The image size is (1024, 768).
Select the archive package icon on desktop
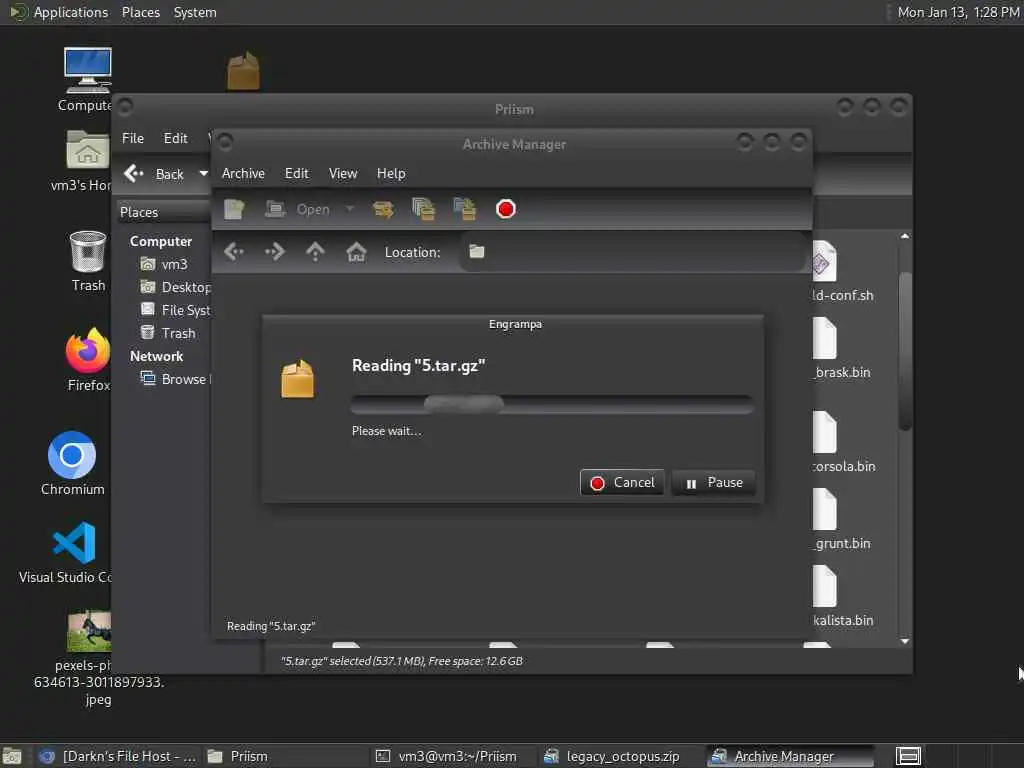pos(244,71)
